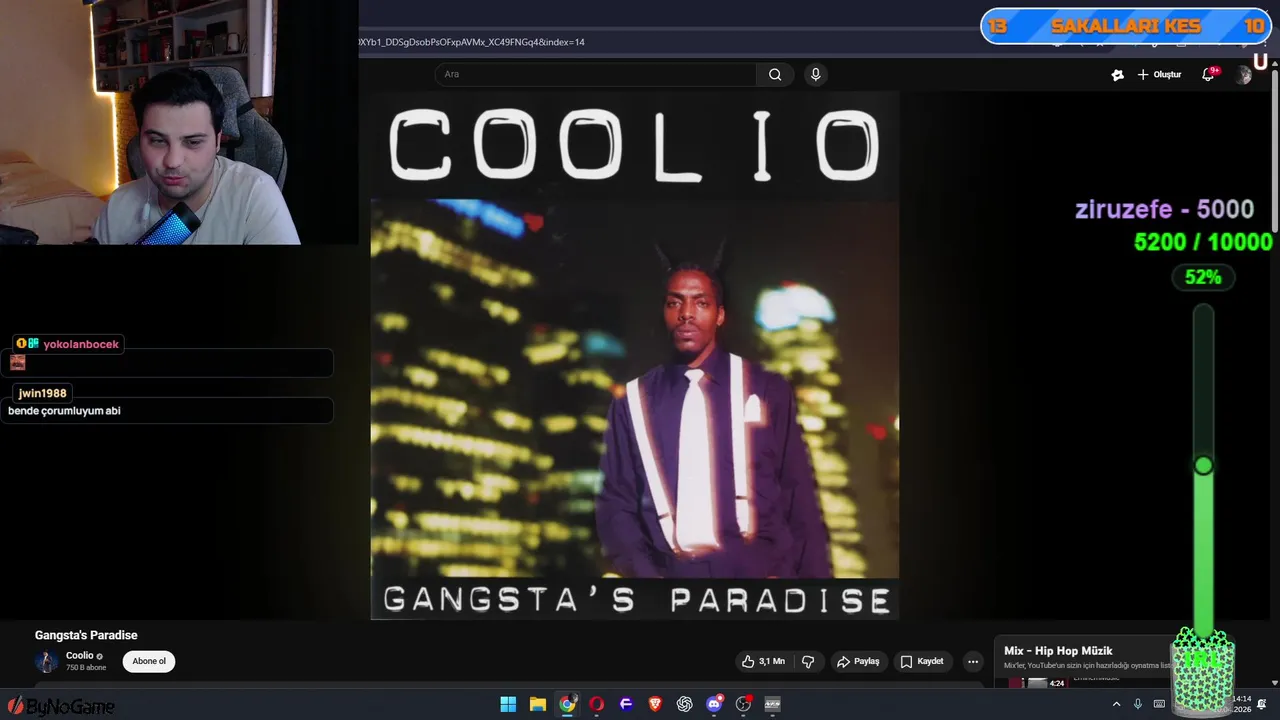Open ChatGPT app from the taskbar
Screen dimensions: 1280x720
pyautogui.click(x=684, y=704)
